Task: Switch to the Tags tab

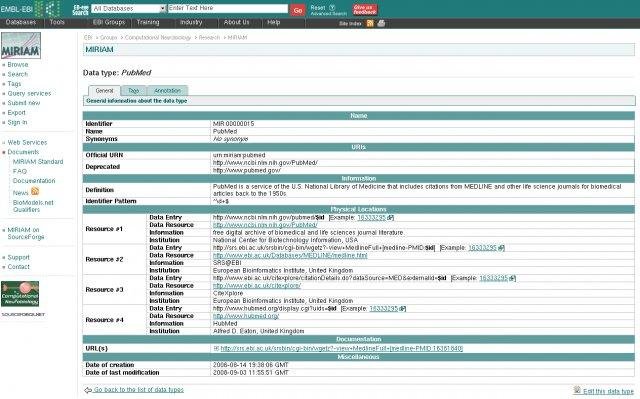Action: click(x=134, y=91)
